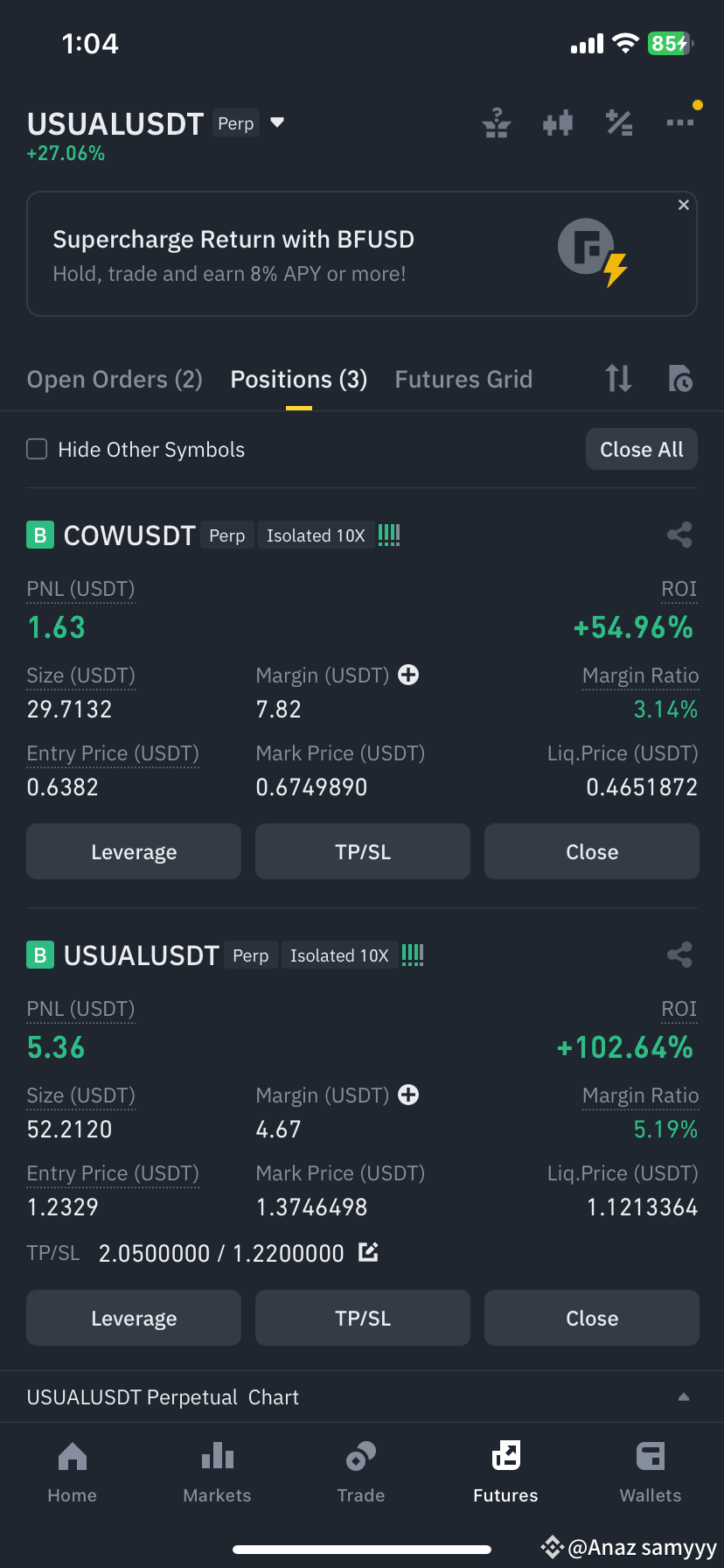Tap USUALUSDT PNL value 5.36
The width and height of the screenshot is (724, 1568).
56,1047
